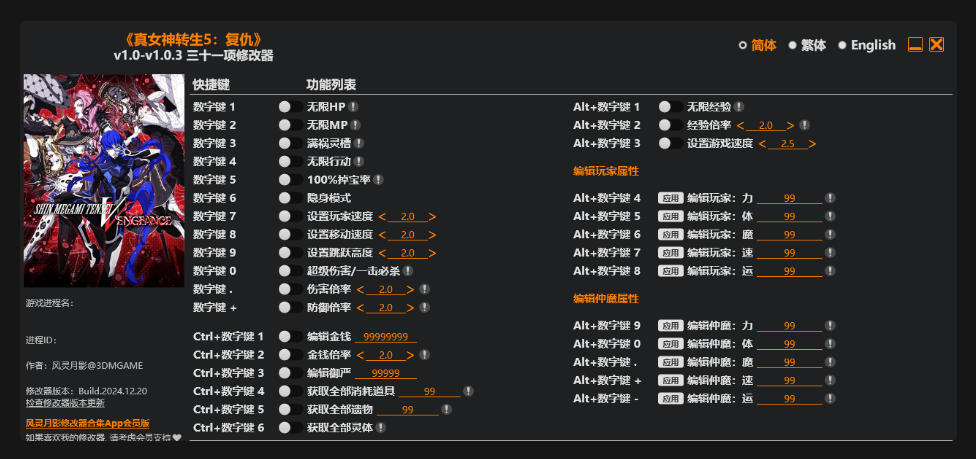Toggle 无限经验 switch
This screenshot has width=976, height=459.
(x=670, y=106)
